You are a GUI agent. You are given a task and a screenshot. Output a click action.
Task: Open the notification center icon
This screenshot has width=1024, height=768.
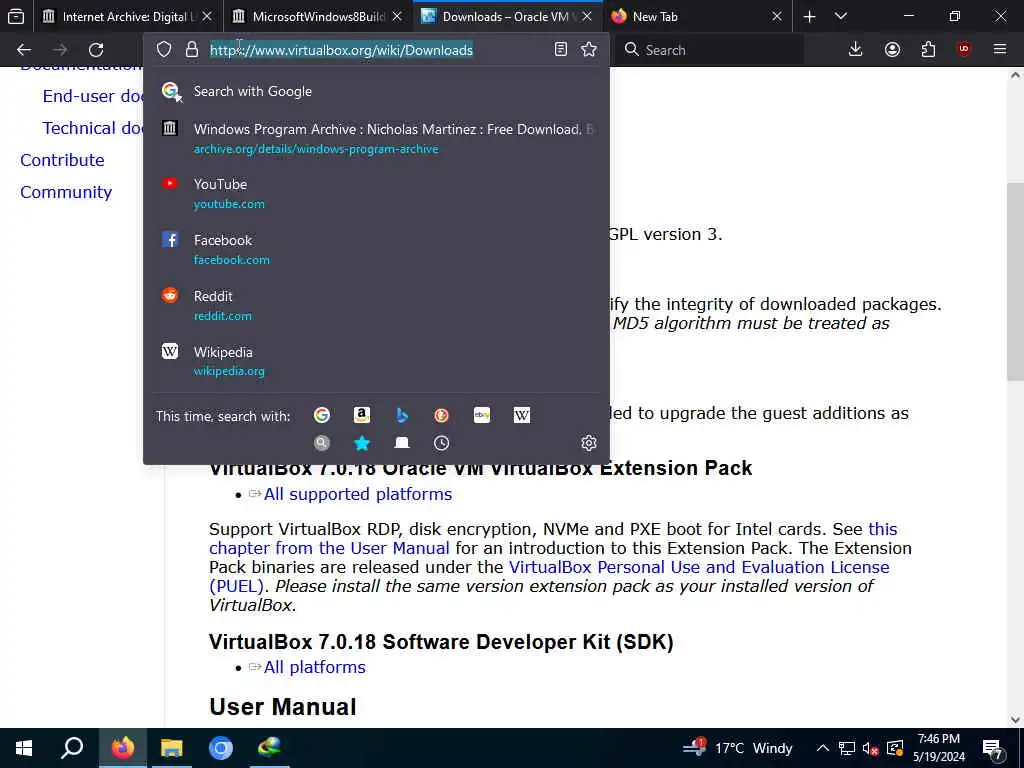993,749
